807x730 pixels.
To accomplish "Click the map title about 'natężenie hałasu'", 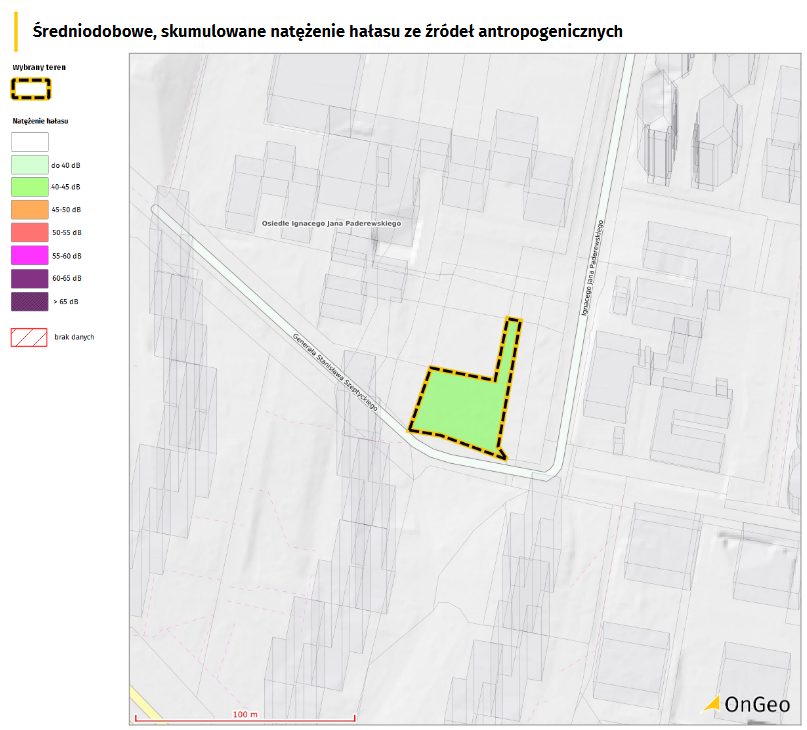I will (327, 32).
